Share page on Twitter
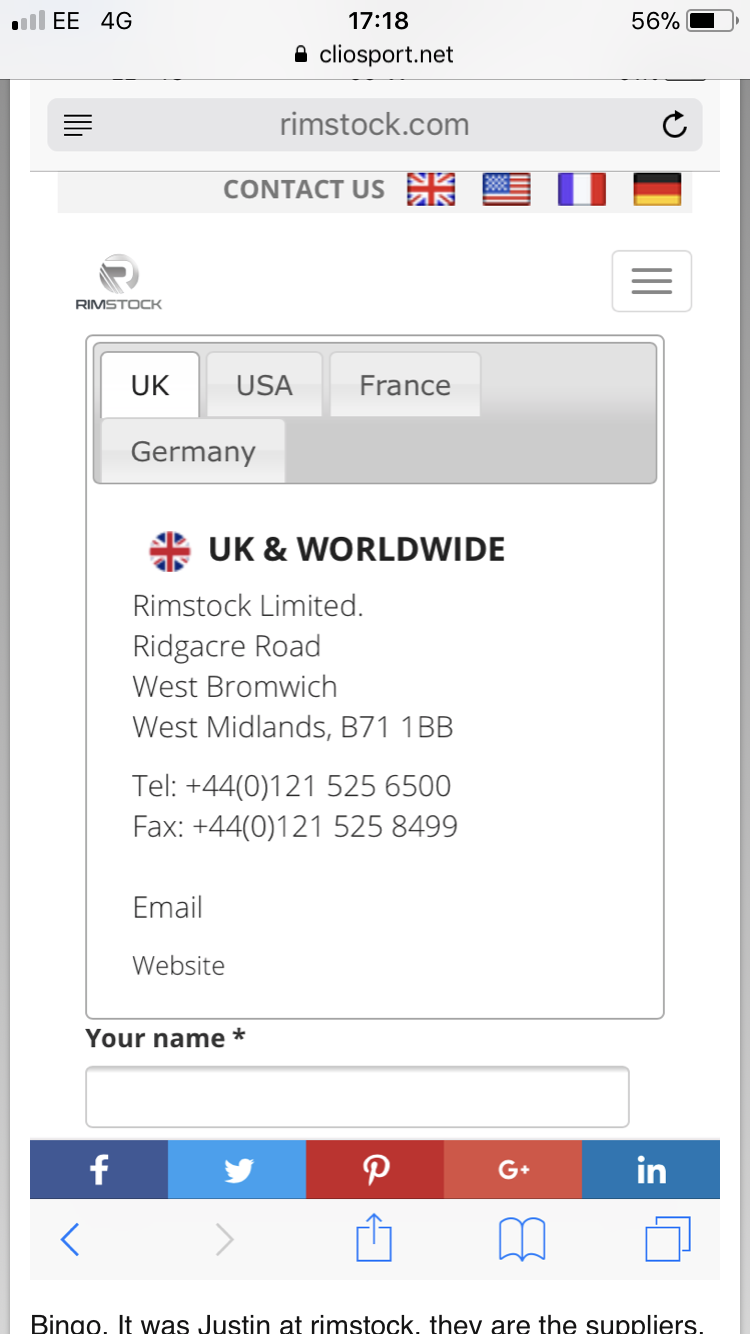Image resolution: width=750 pixels, height=1334 pixels. pyautogui.click(x=237, y=1170)
